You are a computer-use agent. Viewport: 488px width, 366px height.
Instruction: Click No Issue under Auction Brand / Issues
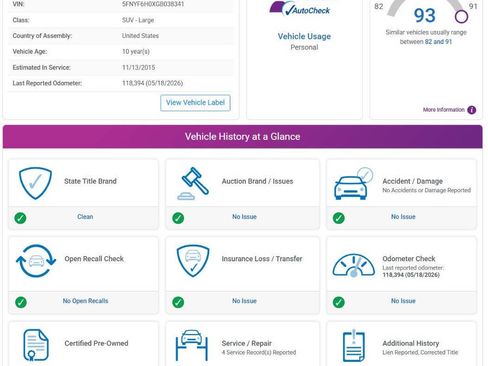[244, 217]
